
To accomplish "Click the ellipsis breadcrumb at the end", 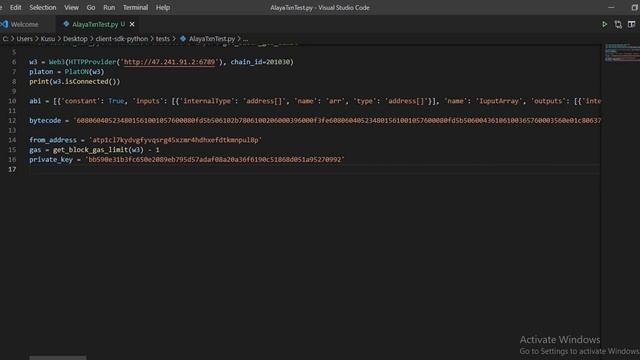I will pyautogui.click(x=245, y=39).
